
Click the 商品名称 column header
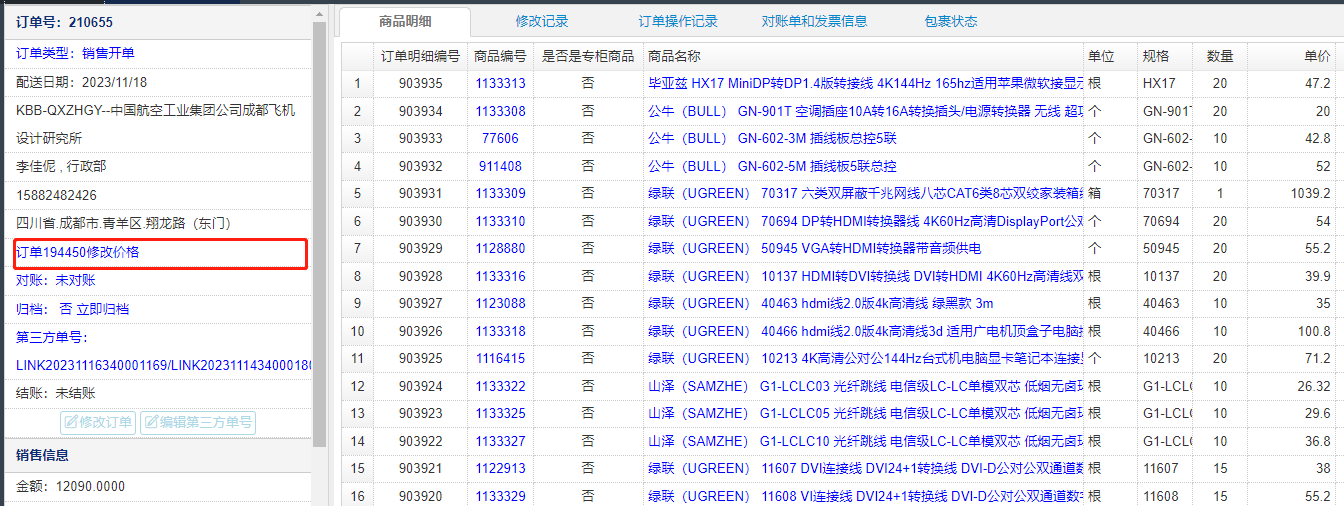click(864, 57)
